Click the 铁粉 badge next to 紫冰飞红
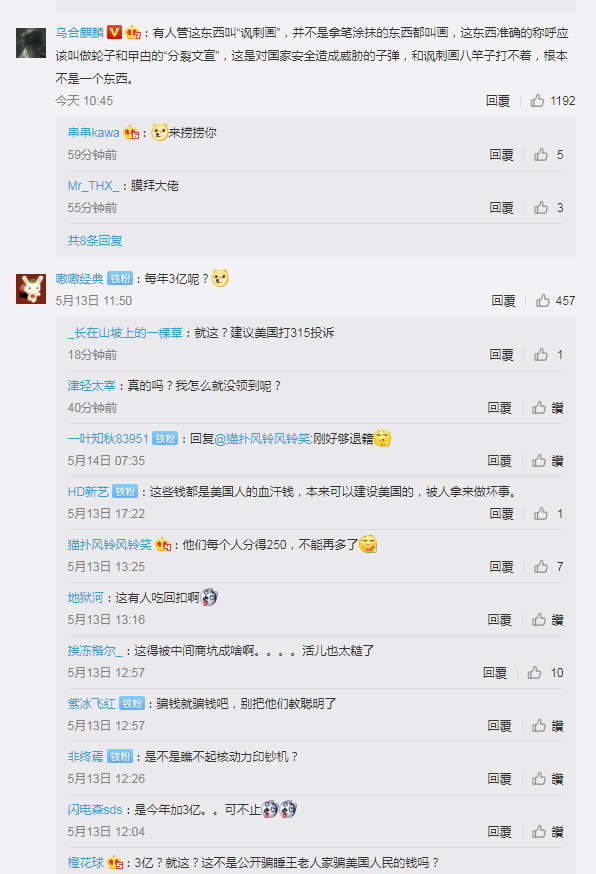 click(x=132, y=703)
